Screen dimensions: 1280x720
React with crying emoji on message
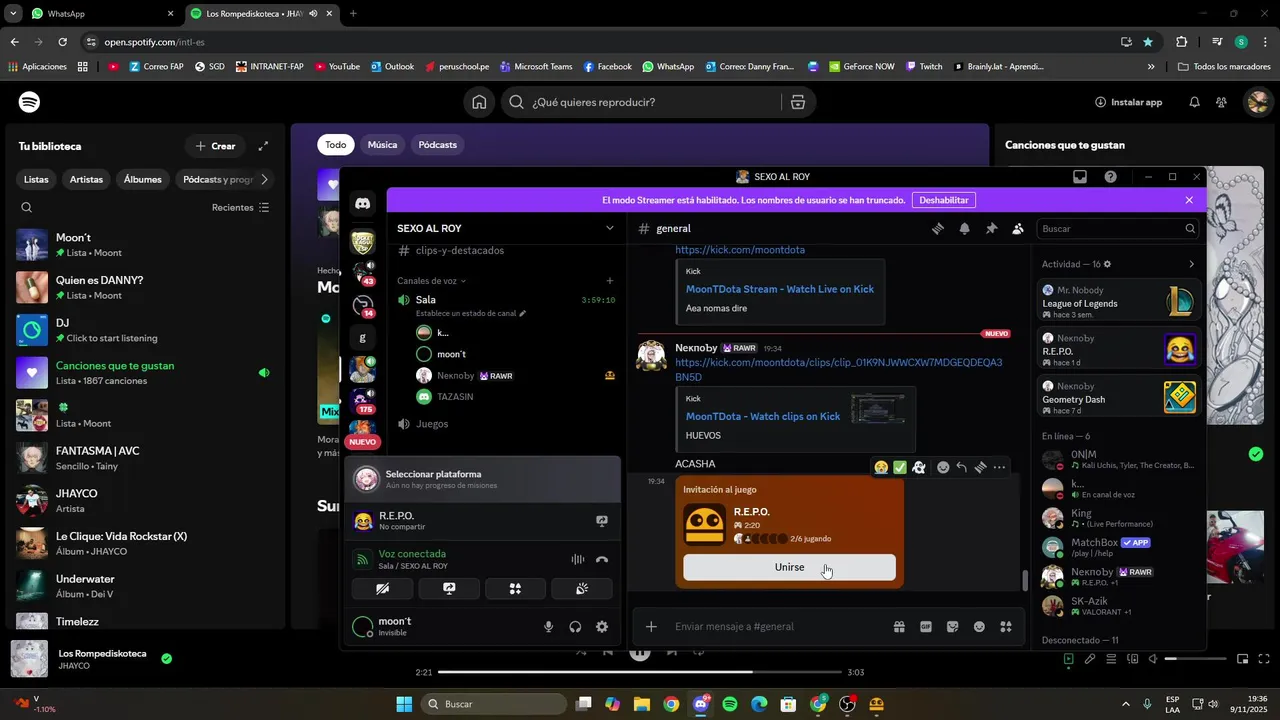coord(881,467)
